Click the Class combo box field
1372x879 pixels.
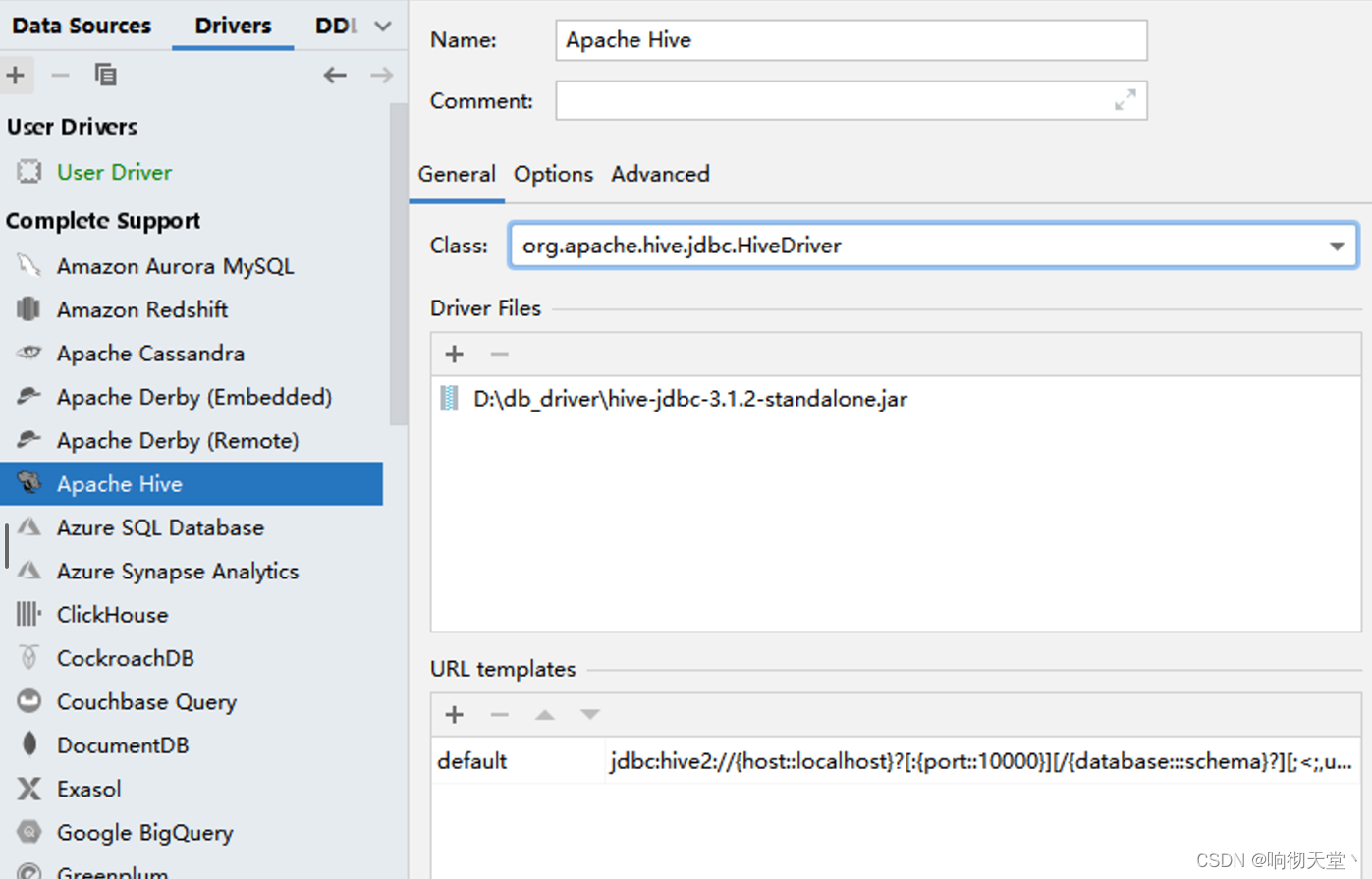933,246
